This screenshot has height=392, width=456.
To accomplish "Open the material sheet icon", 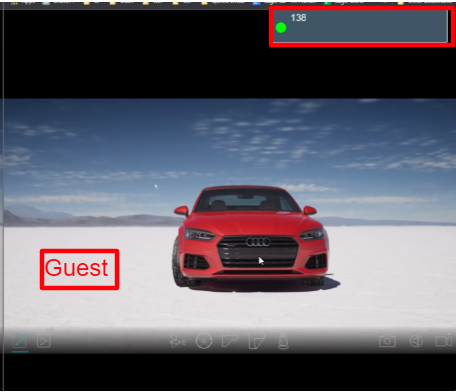I will coord(256,341).
